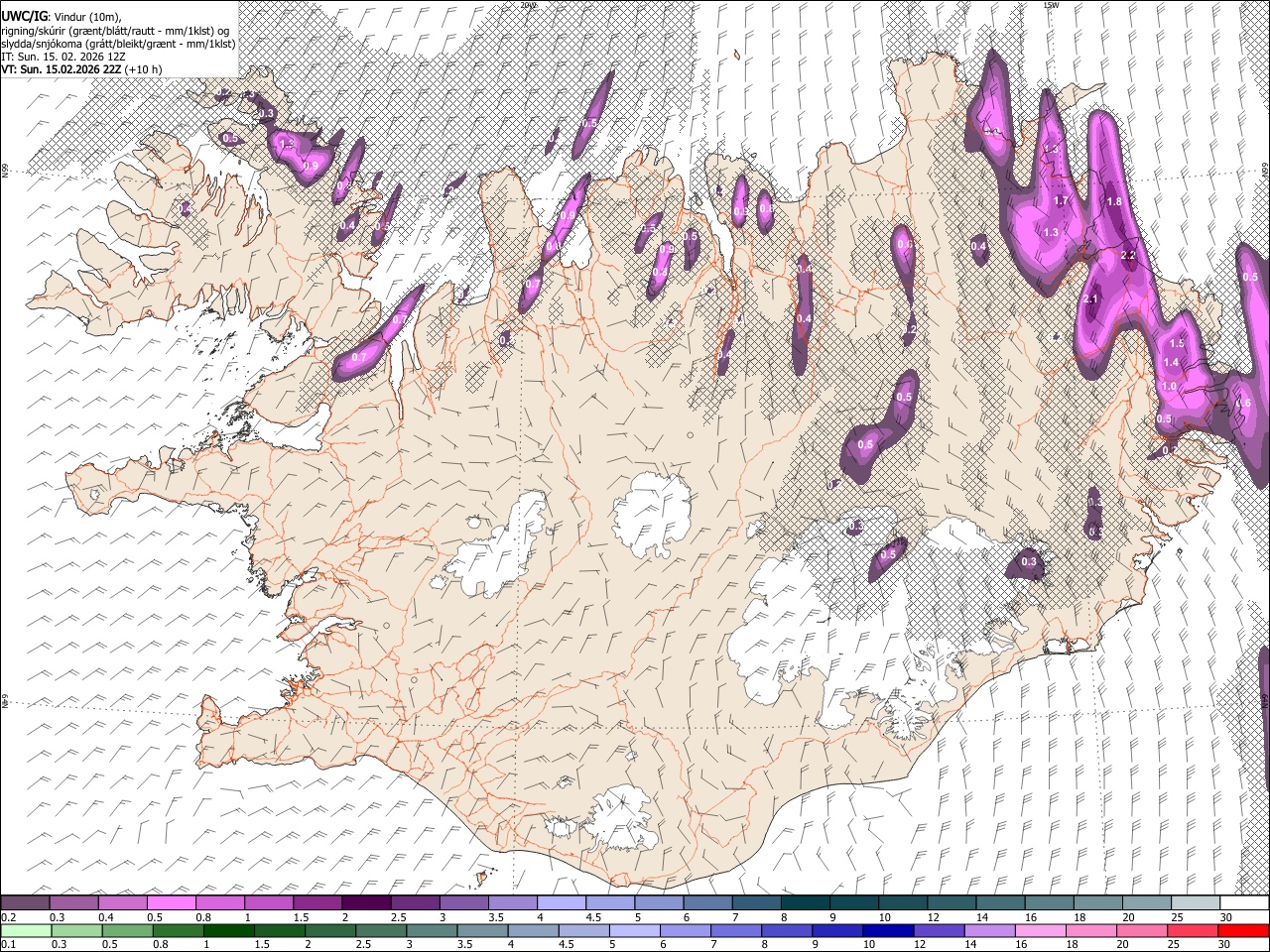Click the '3.5' label in the snow legend
This screenshot has width=1270, height=952.
click(x=496, y=918)
